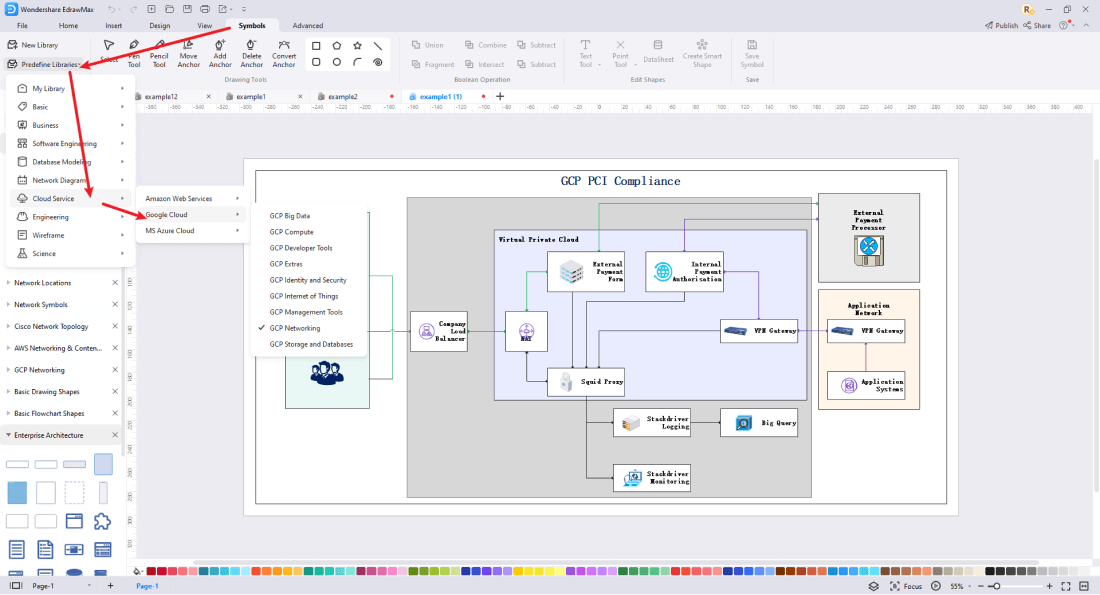
Task: Add a new document tab
Action: tap(500, 96)
